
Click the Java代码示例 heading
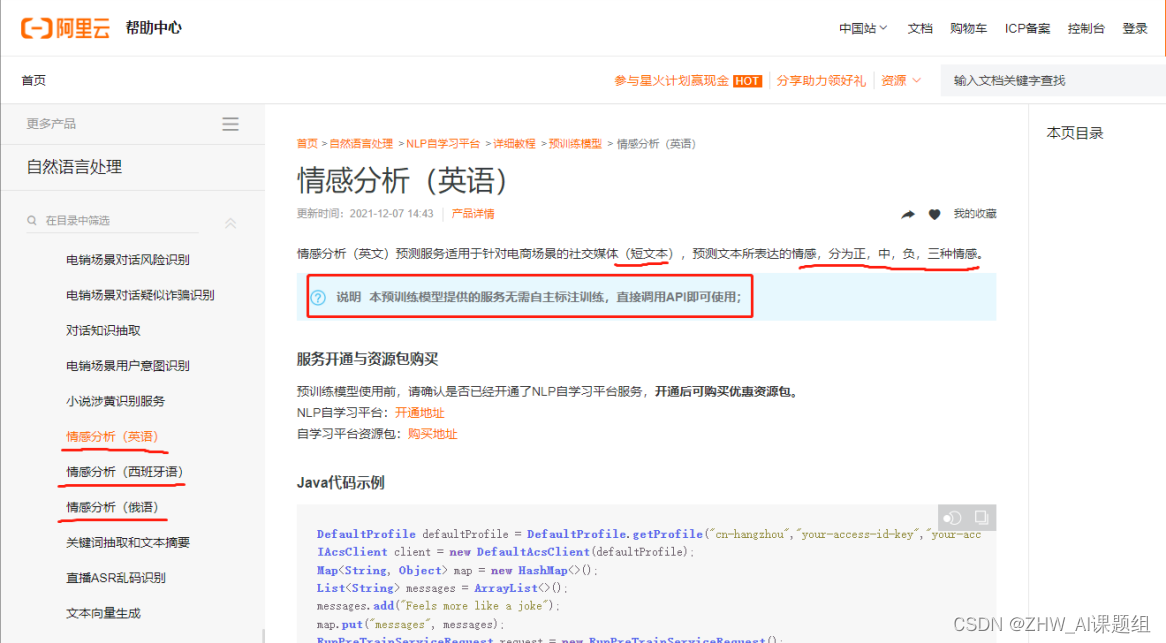pos(341,482)
